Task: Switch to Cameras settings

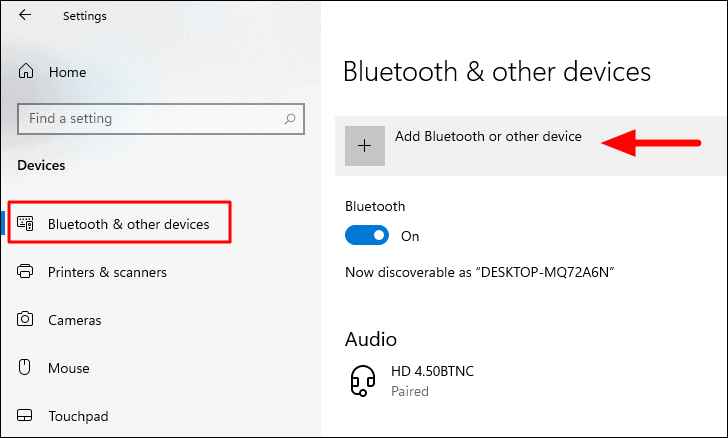Action: pyautogui.click(x=75, y=320)
